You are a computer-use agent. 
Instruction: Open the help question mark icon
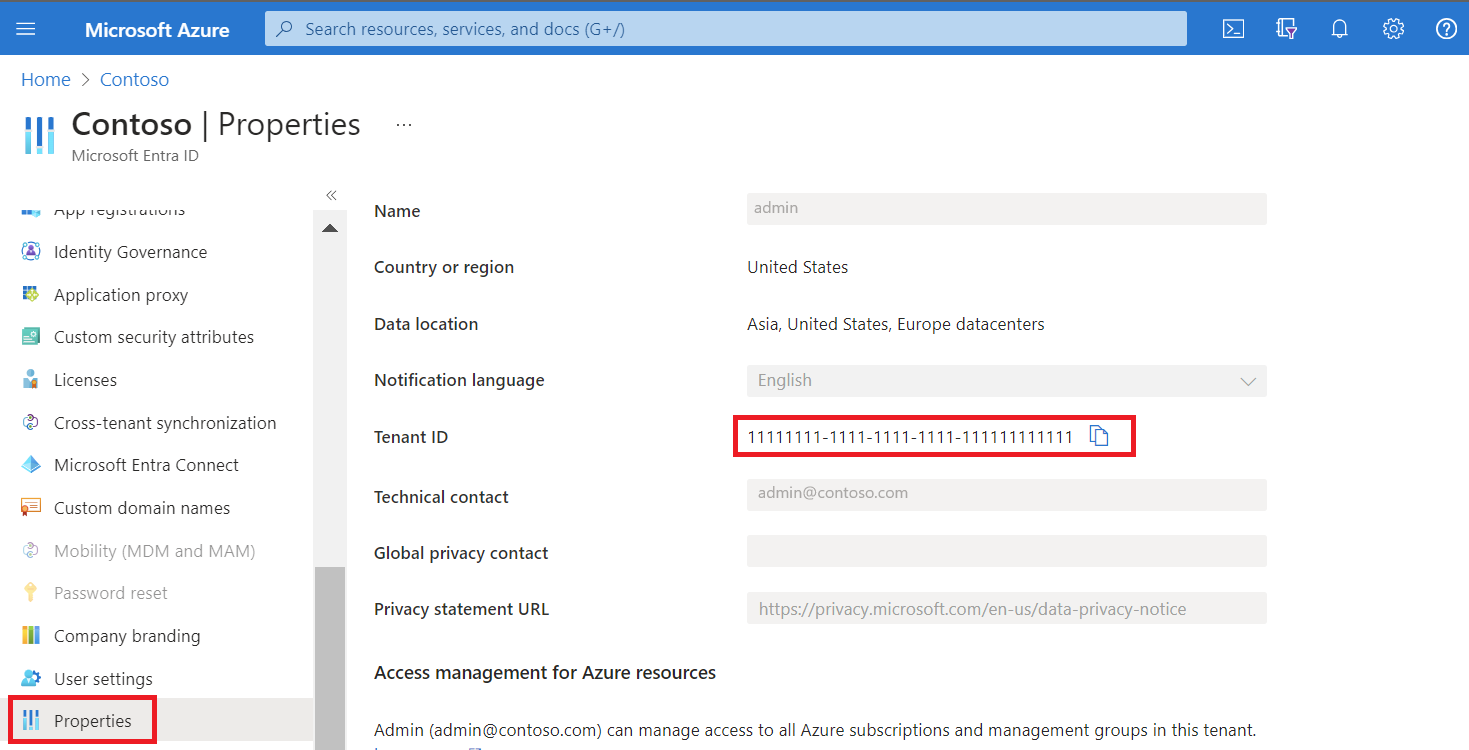(1446, 29)
